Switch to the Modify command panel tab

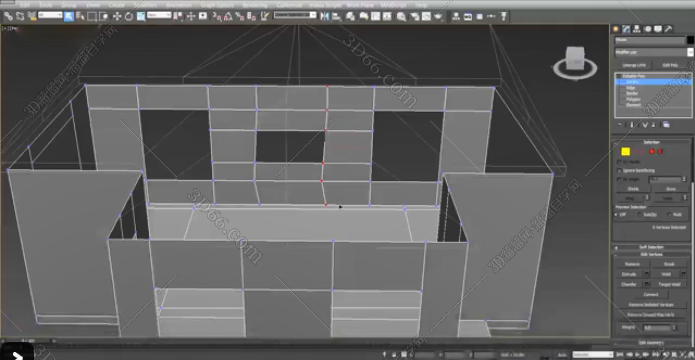(626, 29)
